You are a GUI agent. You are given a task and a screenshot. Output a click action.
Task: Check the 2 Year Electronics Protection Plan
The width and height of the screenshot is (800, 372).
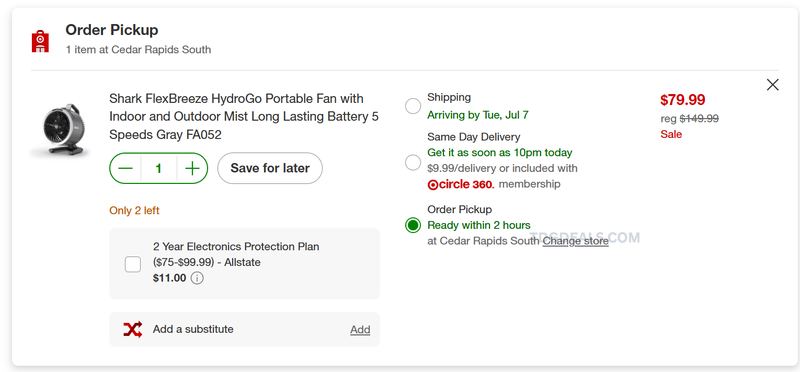(133, 264)
